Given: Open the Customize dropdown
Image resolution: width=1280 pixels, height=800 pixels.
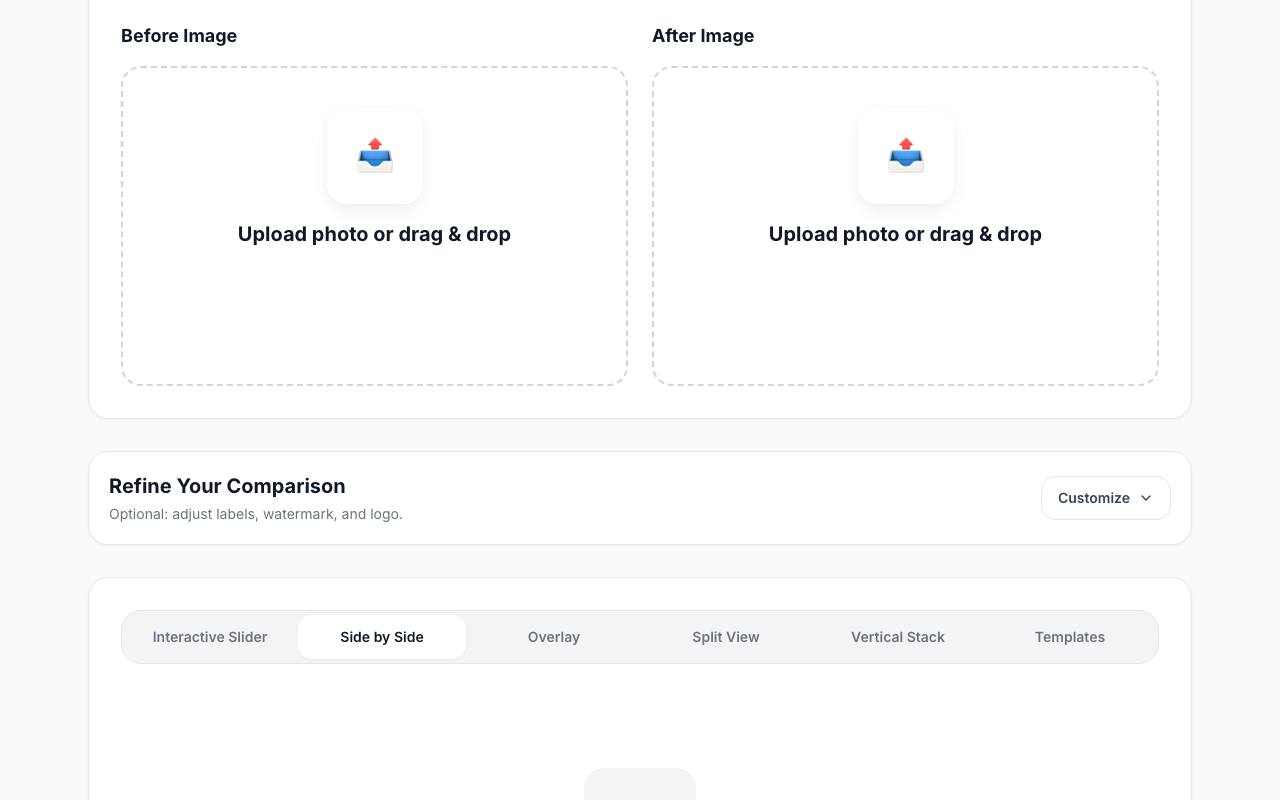Looking at the screenshot, I should (1105, 498).
